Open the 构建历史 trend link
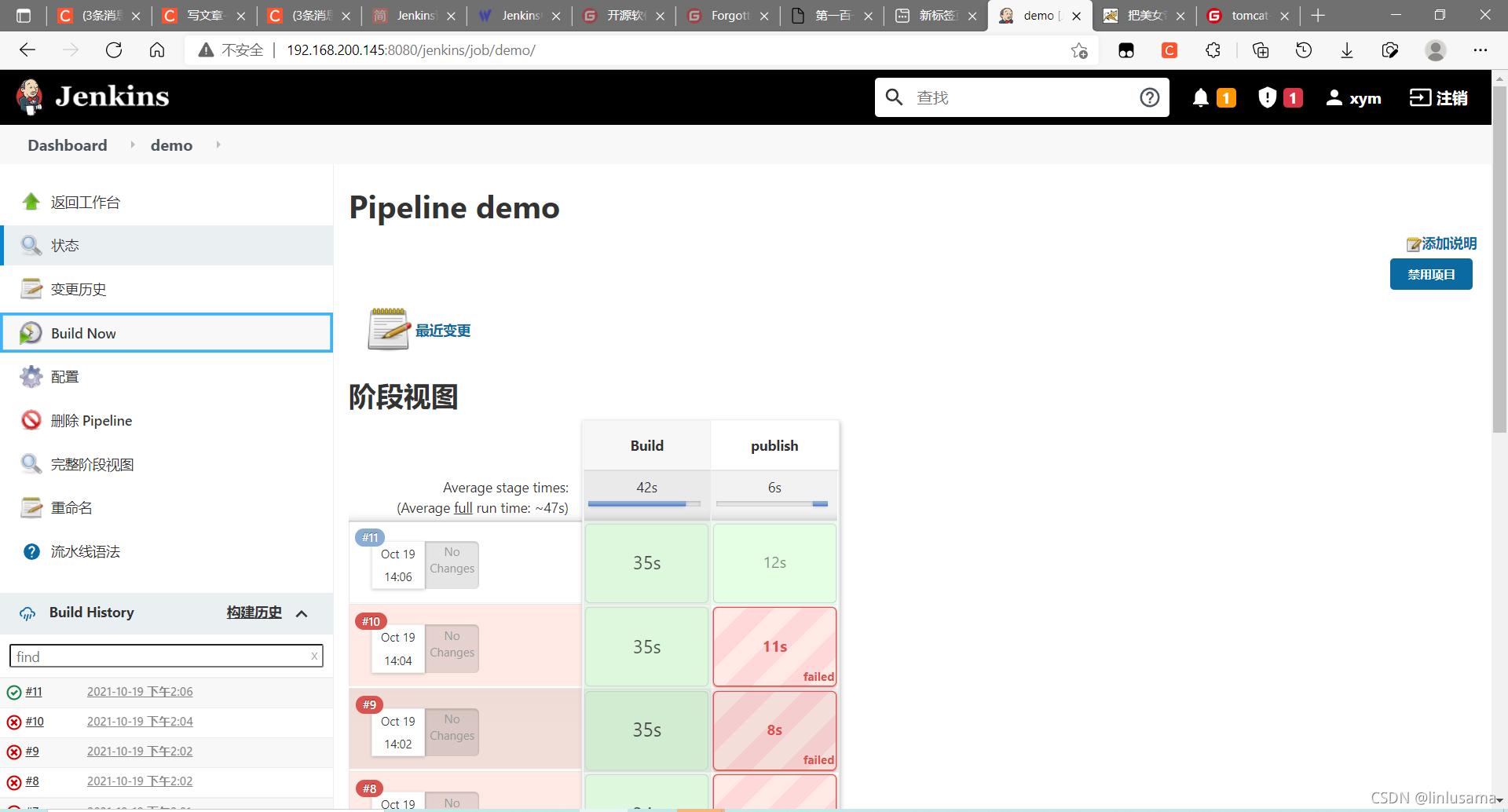1508x812 pixels. (254, 613)
